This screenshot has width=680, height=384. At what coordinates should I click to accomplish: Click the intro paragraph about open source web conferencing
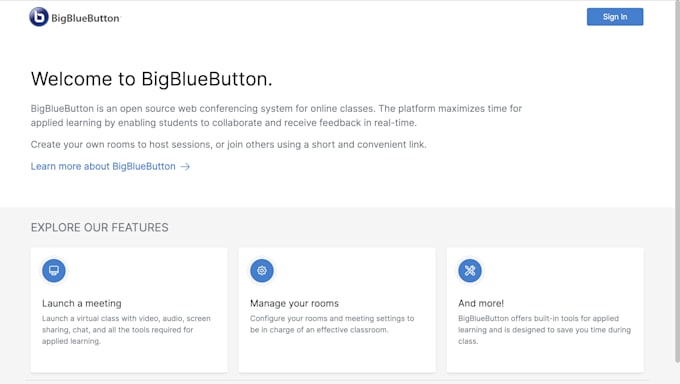click(x=276, y=115)
